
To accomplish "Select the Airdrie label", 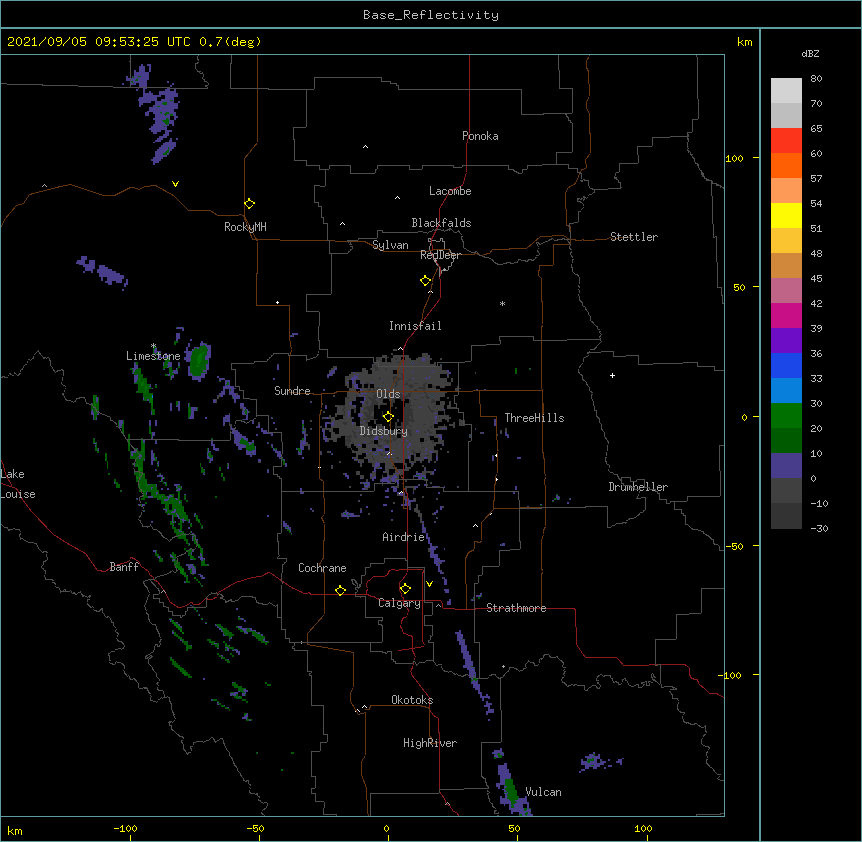I will coord(404,537).
